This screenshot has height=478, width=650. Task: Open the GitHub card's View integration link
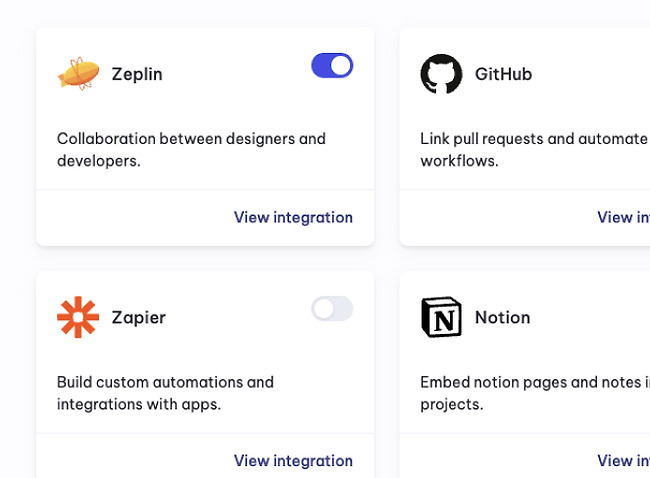pyautogui.click(x=623, y=217)
